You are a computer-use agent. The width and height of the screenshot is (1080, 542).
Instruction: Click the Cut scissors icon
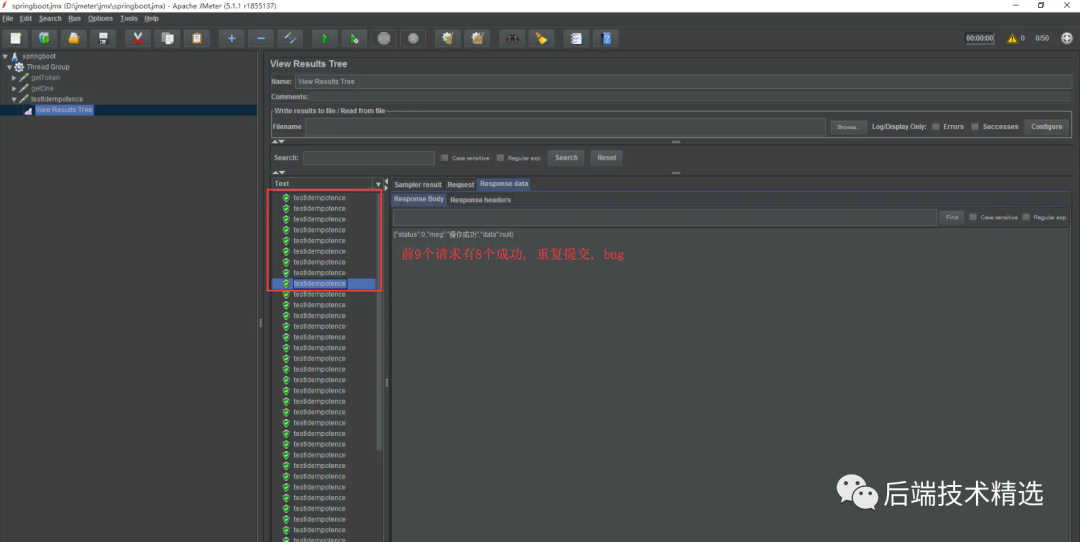138,39
